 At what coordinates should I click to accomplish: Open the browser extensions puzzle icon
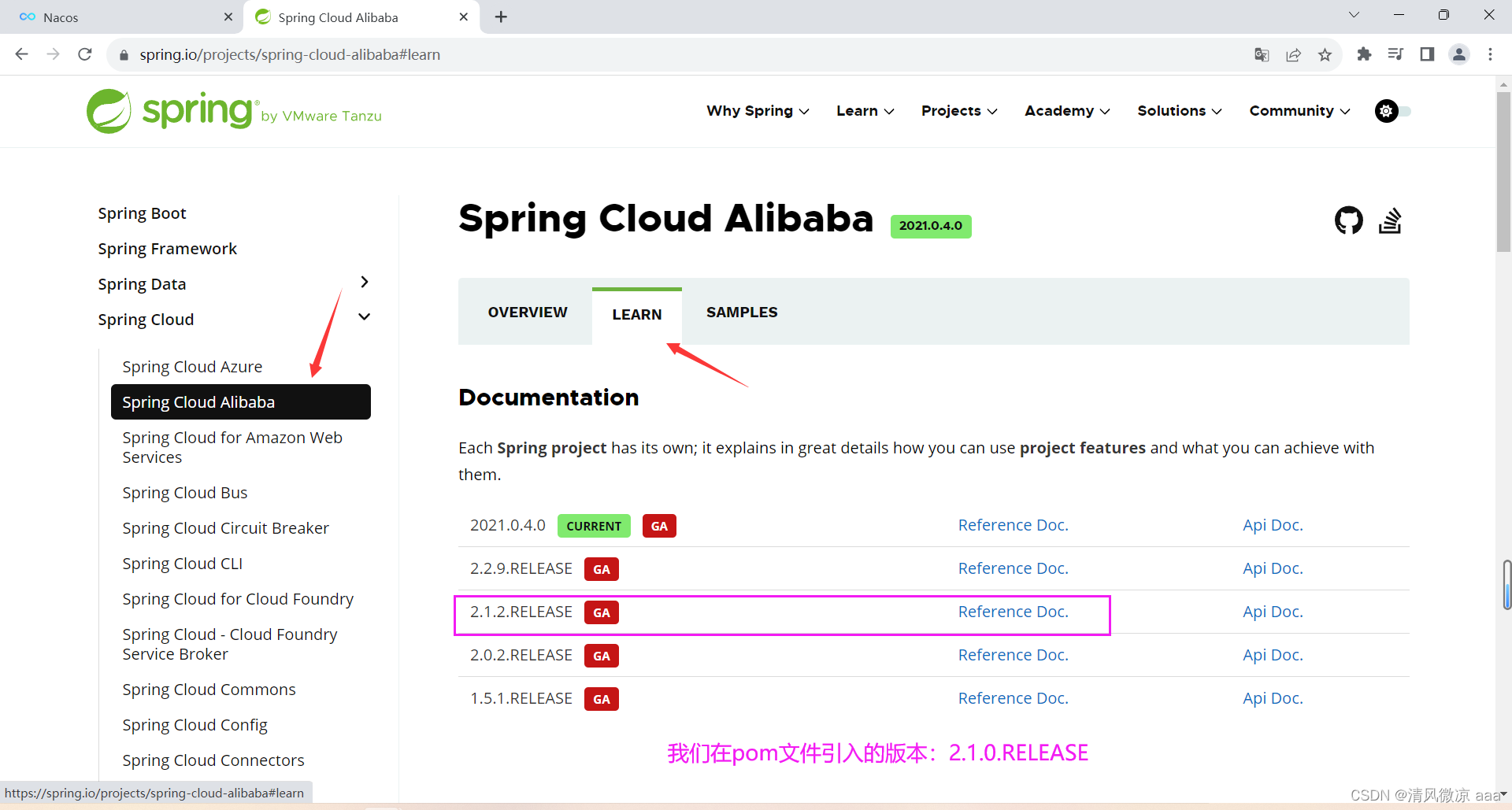pos(1364,54)
